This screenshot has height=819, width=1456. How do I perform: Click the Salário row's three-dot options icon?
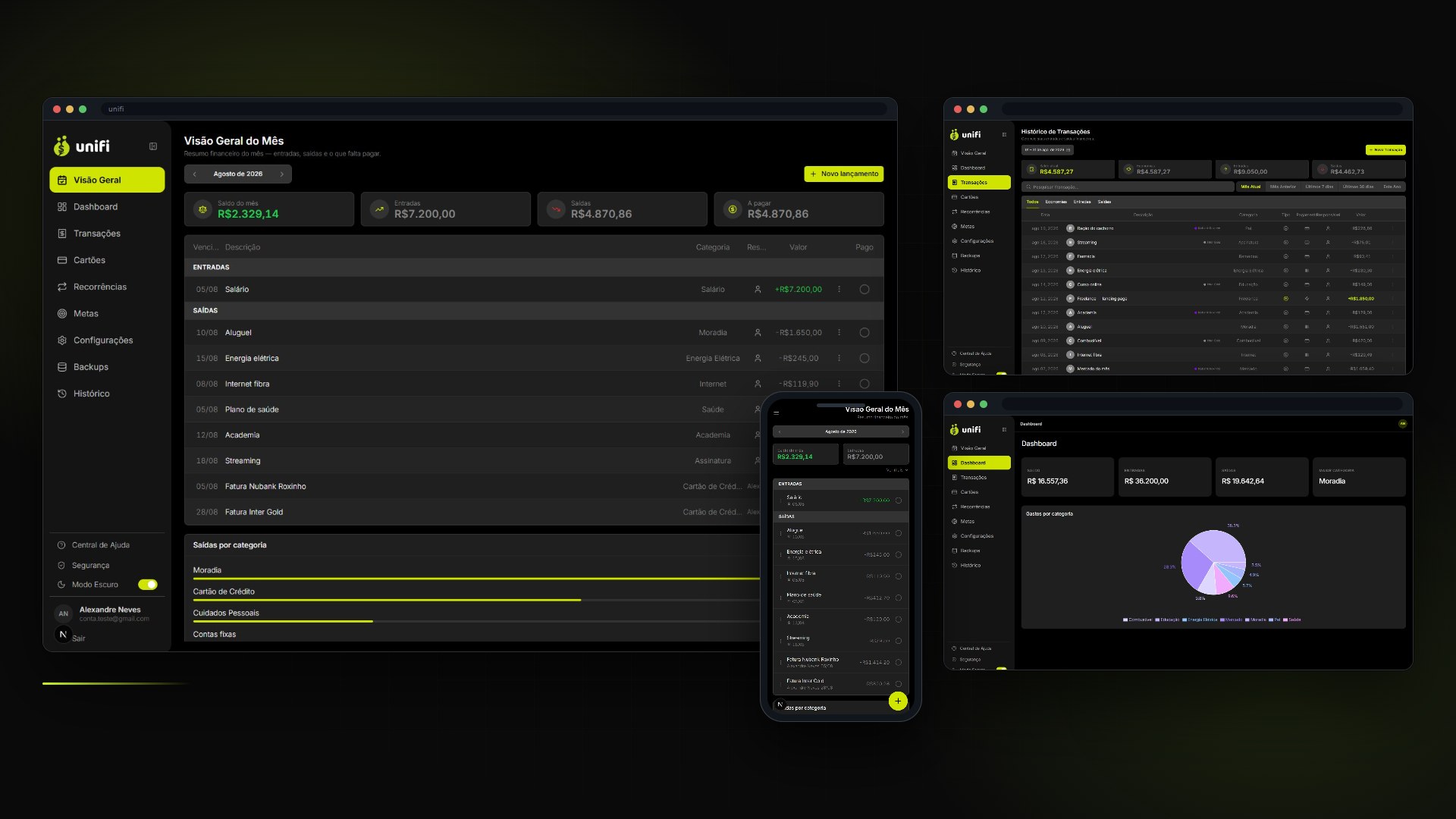click(x=839, y=290)
